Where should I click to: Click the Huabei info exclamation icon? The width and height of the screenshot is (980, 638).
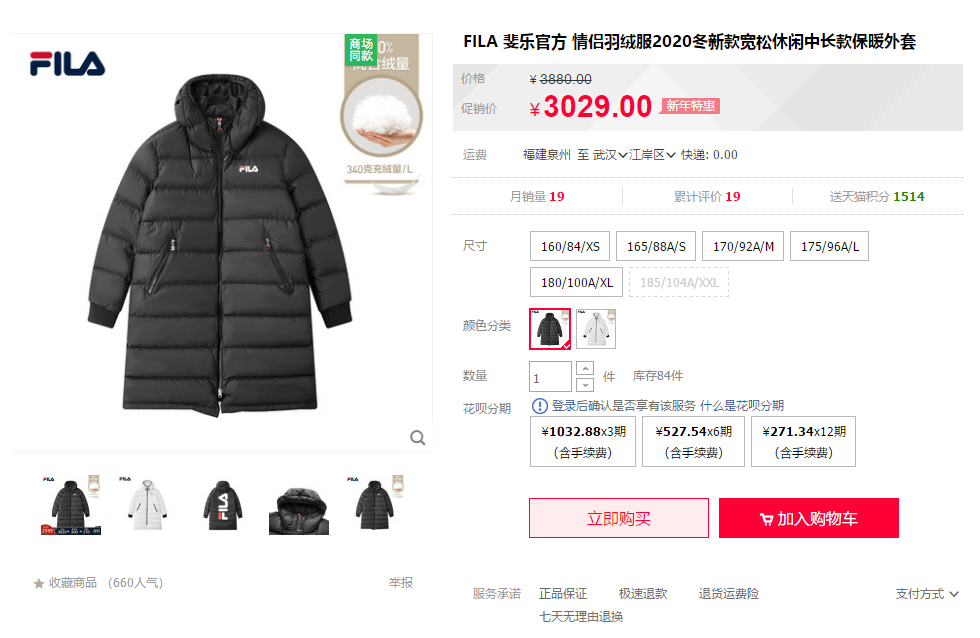click(x=539, y=406)
